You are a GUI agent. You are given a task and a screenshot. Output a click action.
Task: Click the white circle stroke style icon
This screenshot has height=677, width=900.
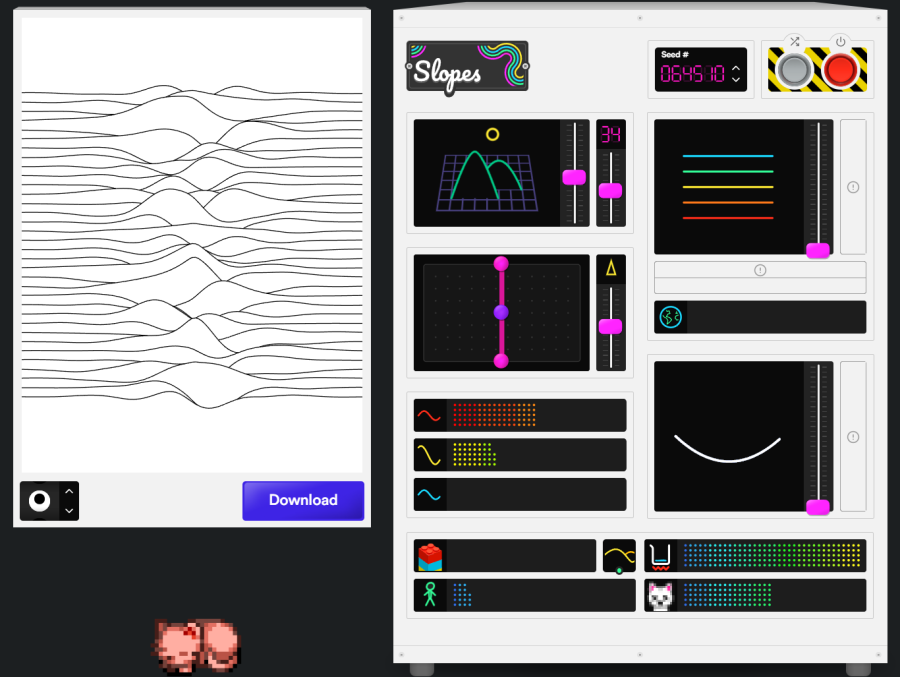40,501
